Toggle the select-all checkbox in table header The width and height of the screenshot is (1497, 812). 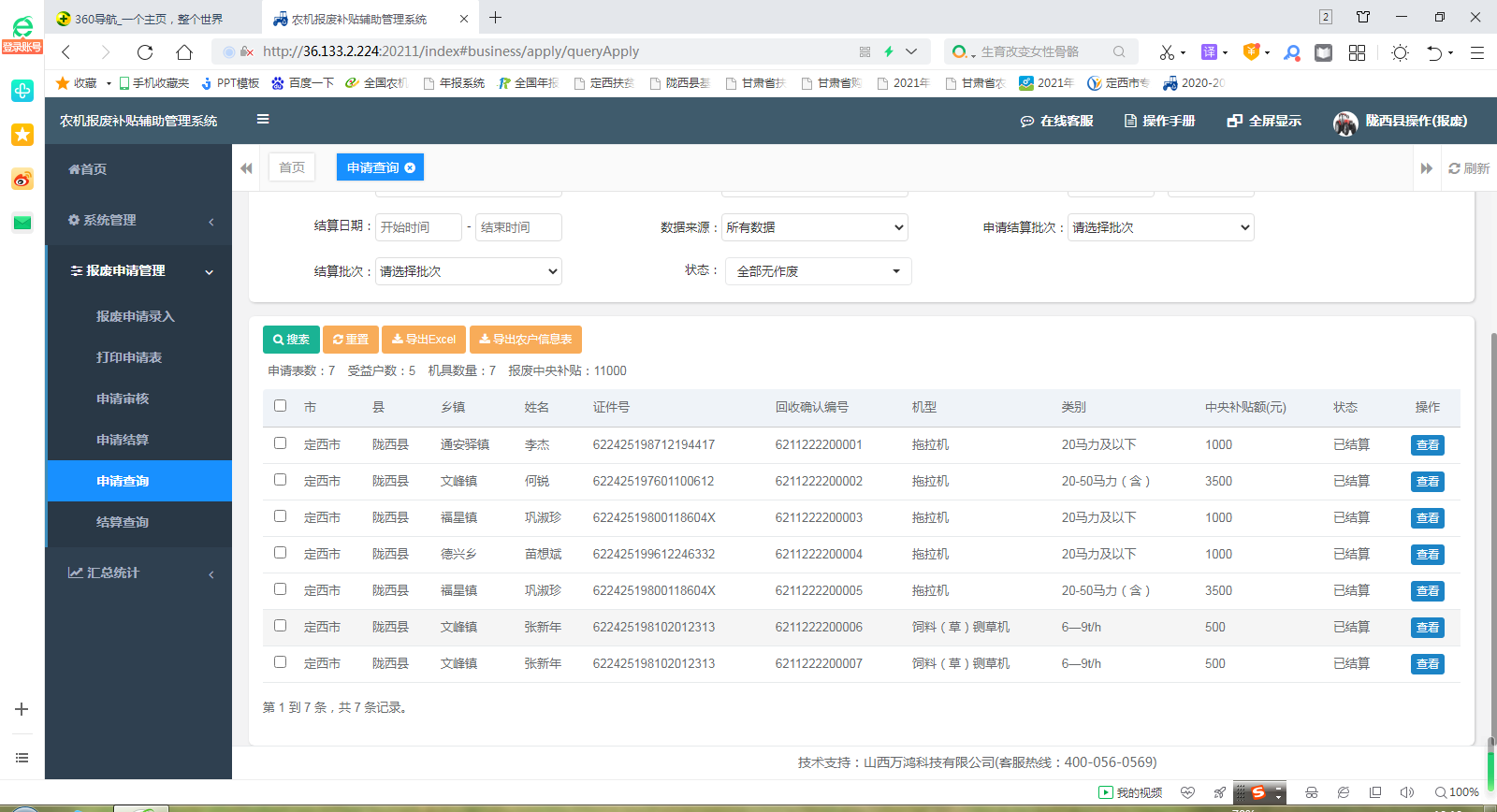[x=280, y=406]
